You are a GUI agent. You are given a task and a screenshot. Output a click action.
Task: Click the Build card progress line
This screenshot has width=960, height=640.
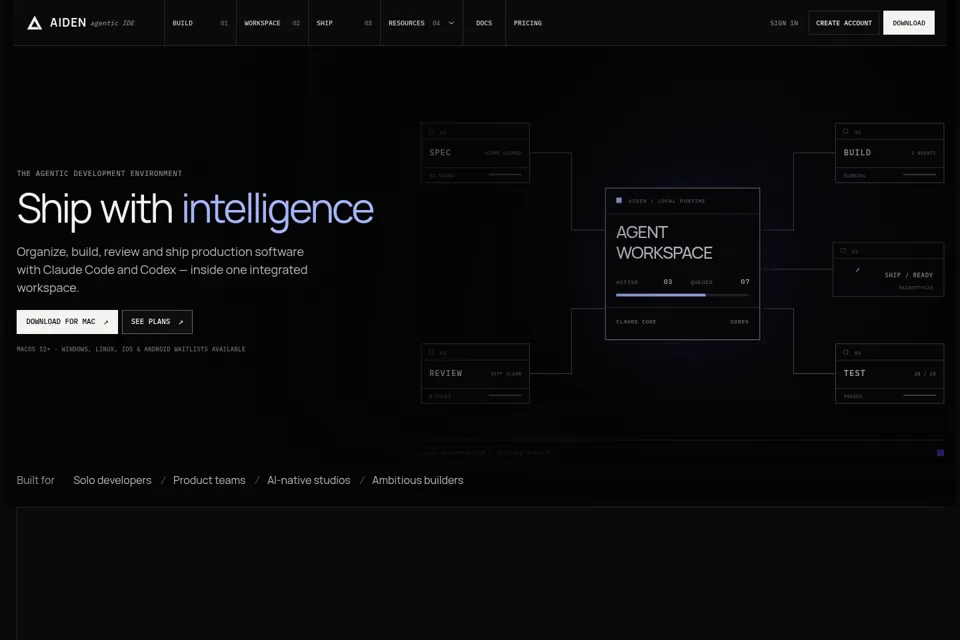point(920,175)
